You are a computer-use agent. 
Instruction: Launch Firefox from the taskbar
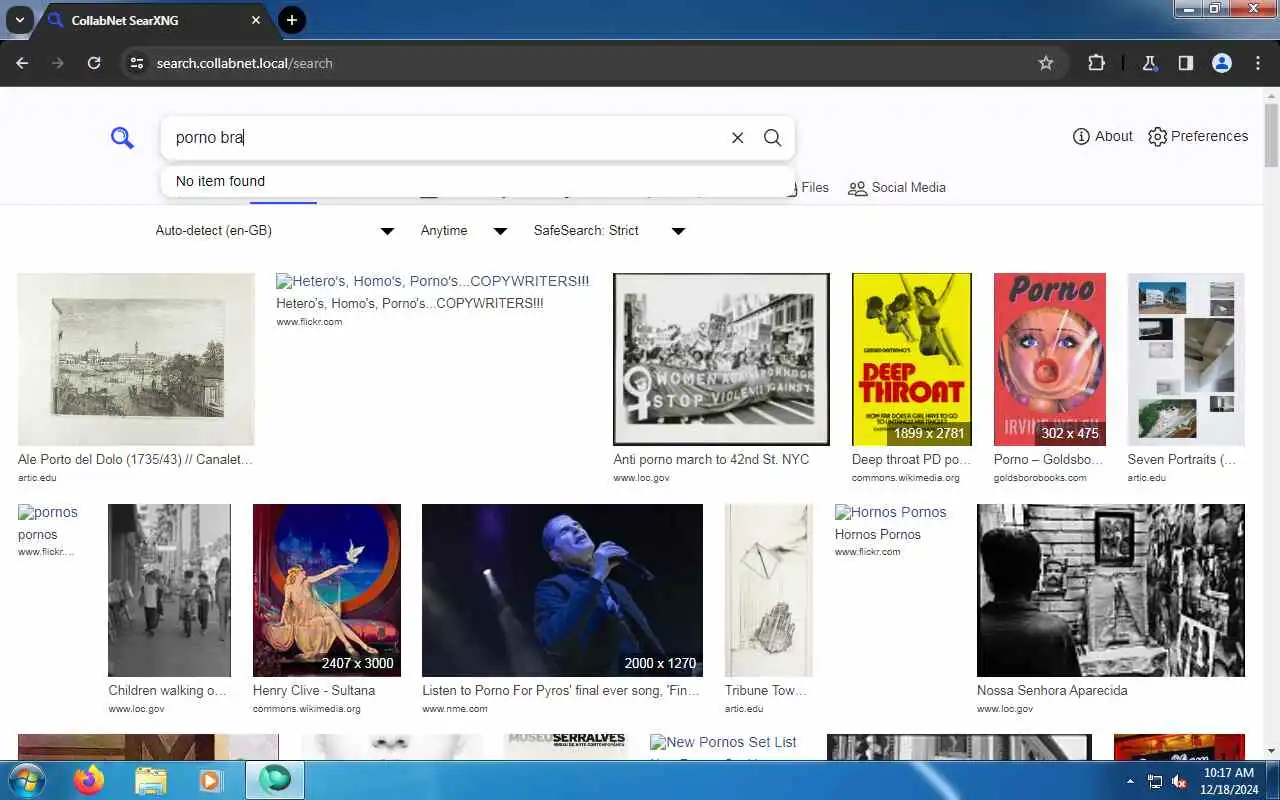tap(89, 780)
